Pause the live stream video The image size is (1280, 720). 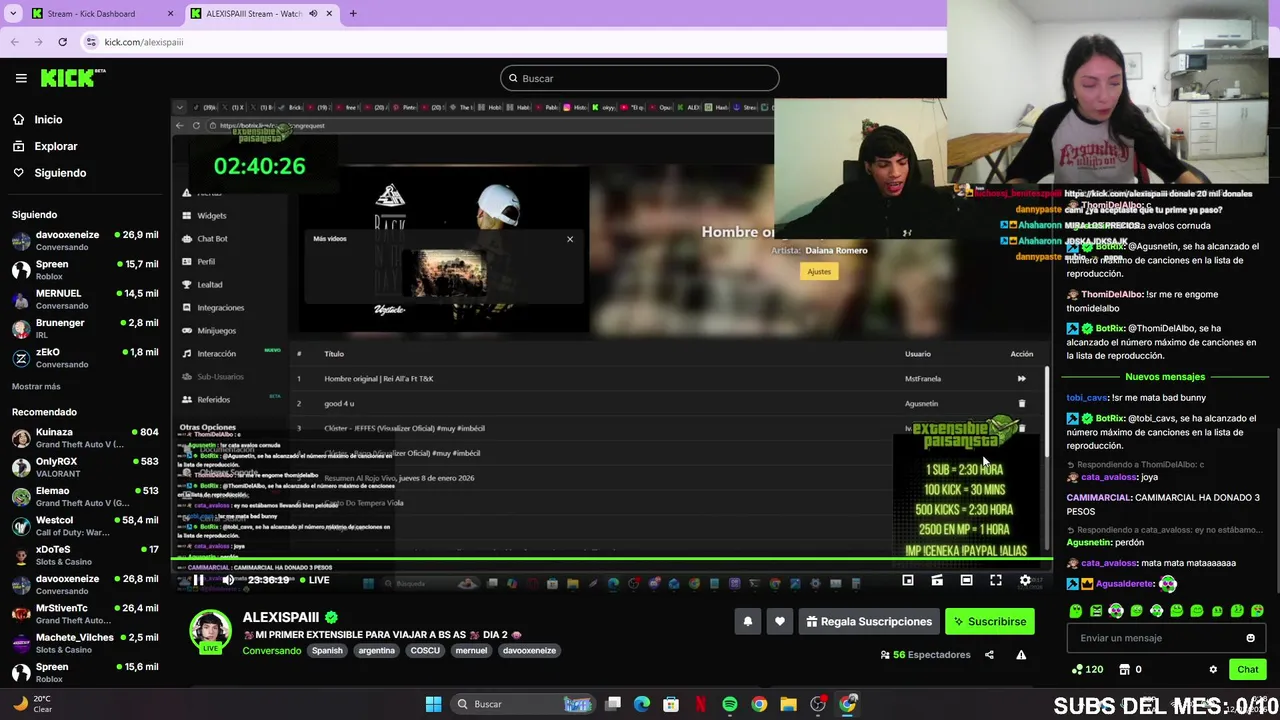pos(198,580)
